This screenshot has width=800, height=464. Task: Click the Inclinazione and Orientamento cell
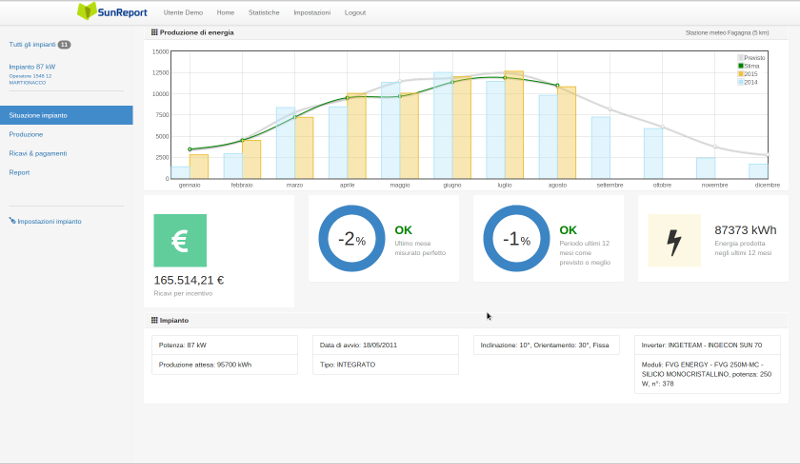click(546, 345)
